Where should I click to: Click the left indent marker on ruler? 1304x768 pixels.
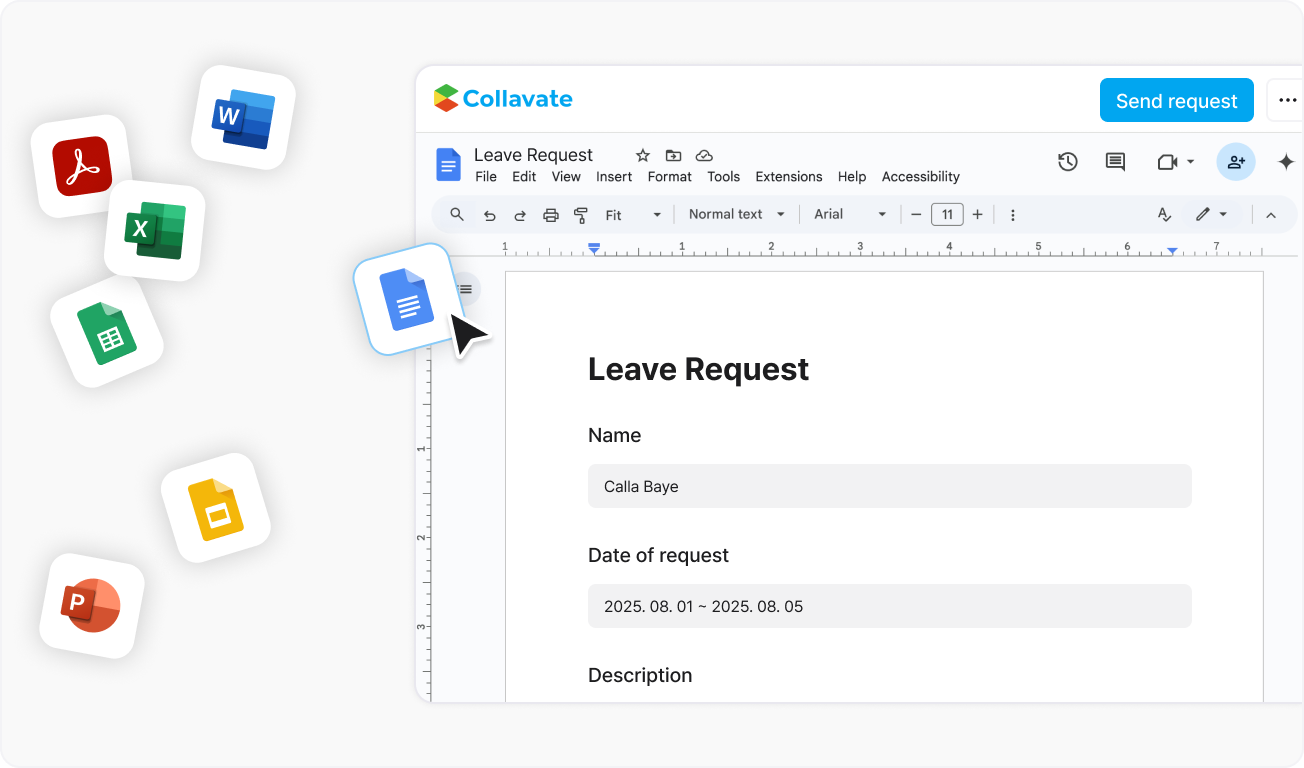[x=594, y=247]
